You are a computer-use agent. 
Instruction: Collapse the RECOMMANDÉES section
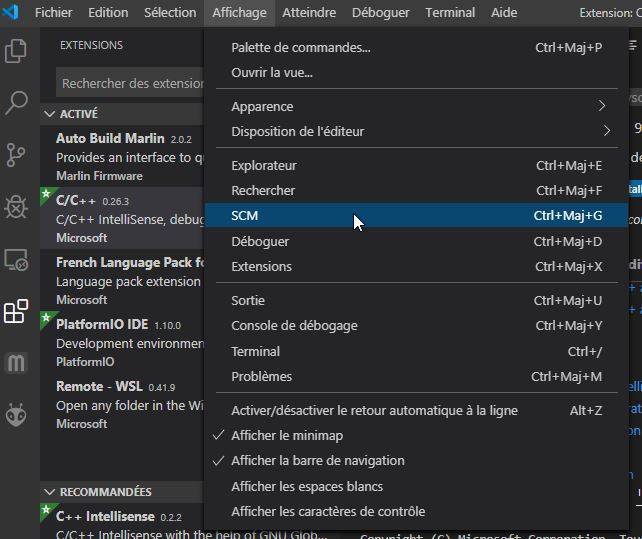[x=105, y=492]
